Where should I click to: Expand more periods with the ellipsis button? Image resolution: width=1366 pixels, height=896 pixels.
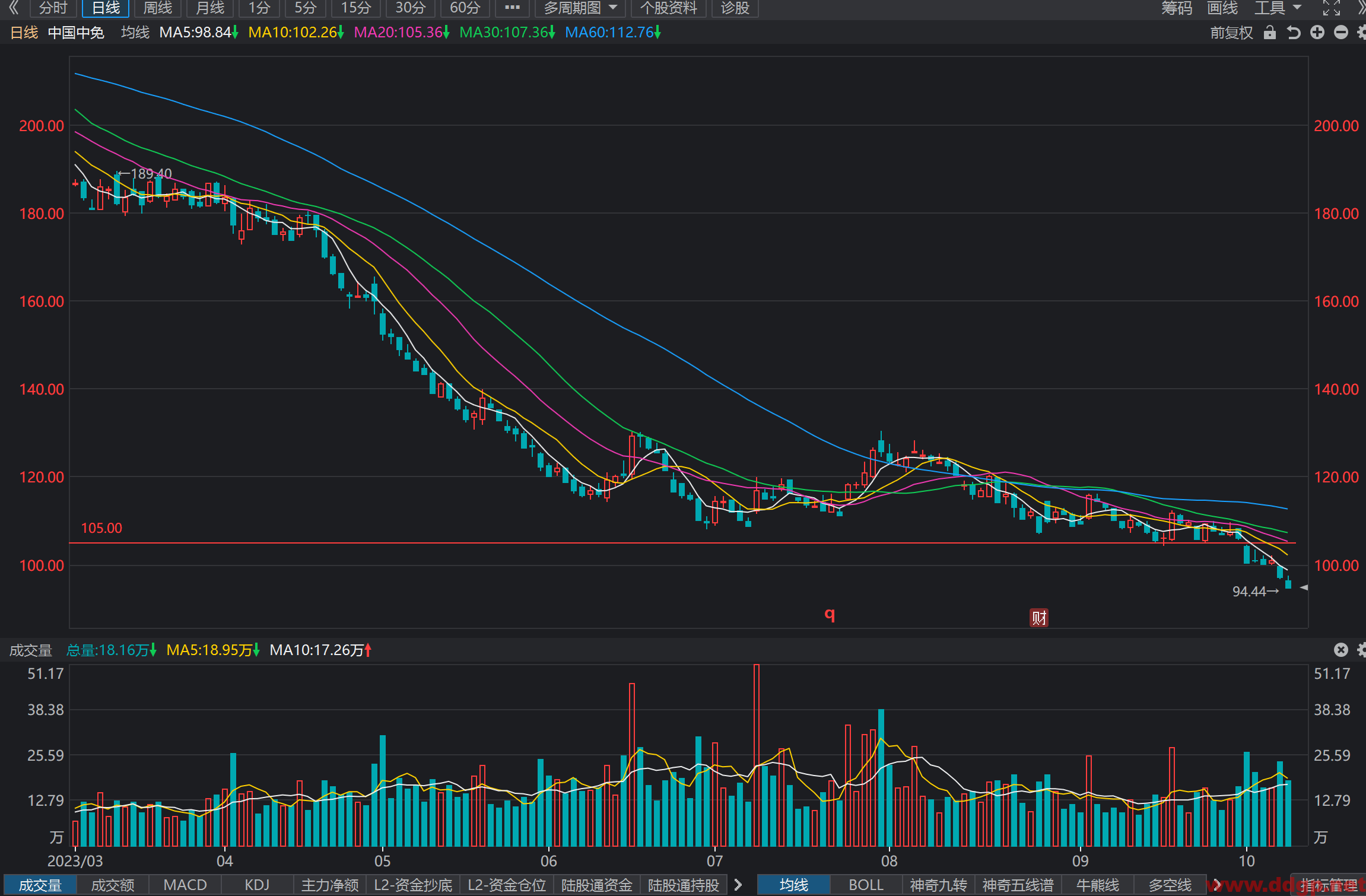512,8
